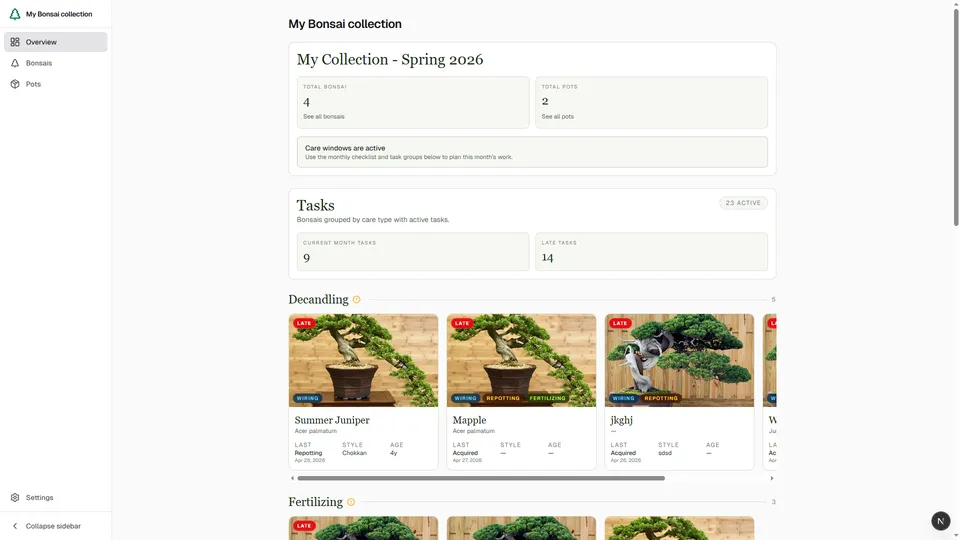Click the LATE badge on jkghj card

620,323
